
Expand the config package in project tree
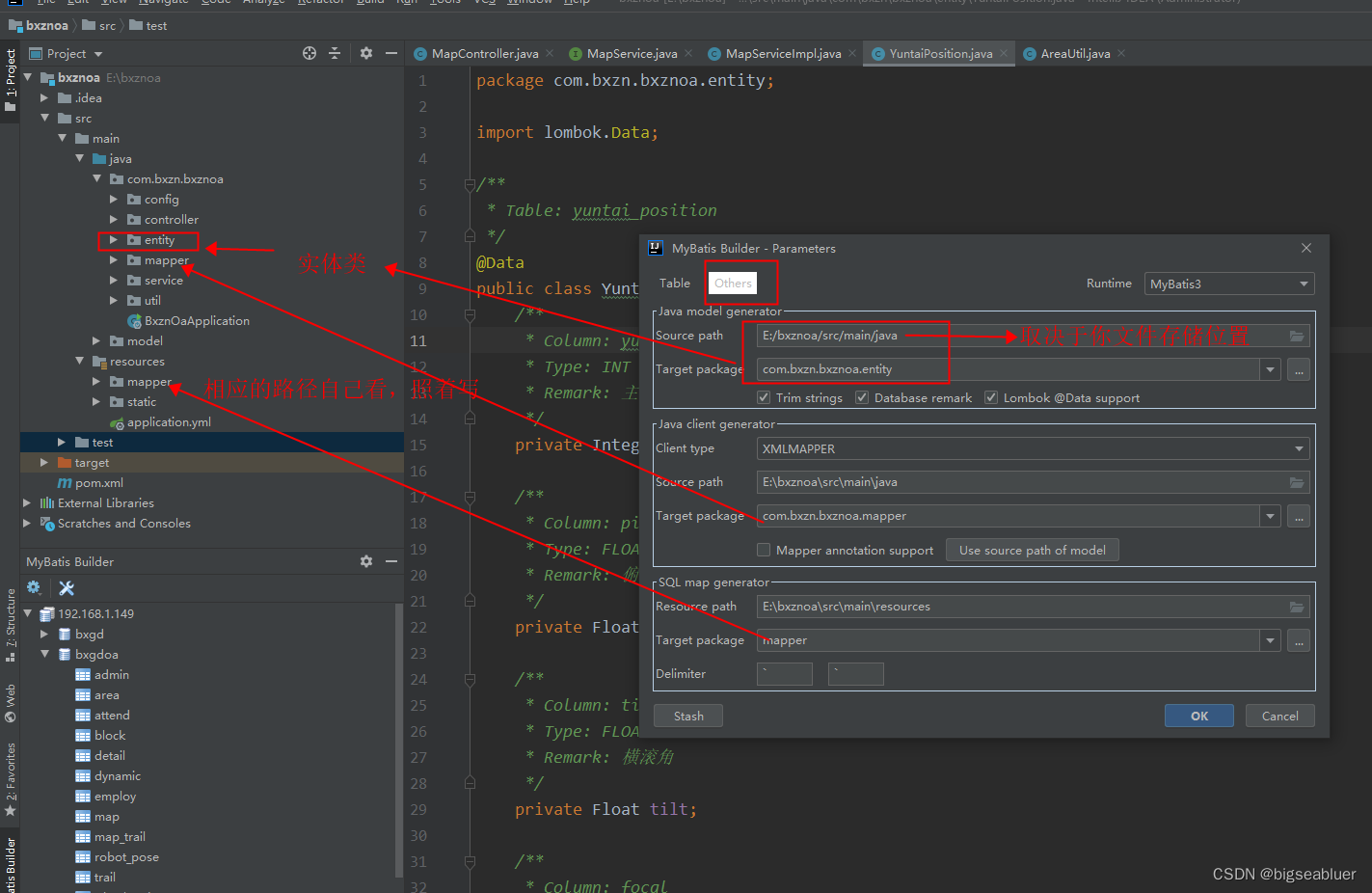[x=114, y=200]
